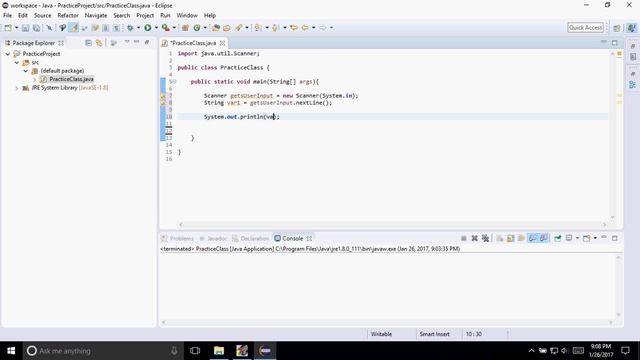Image resolution: width=640 pixels, height=360 pixels.
Task: Click the New Java Package toolbar icon
Action: point(185,28)
